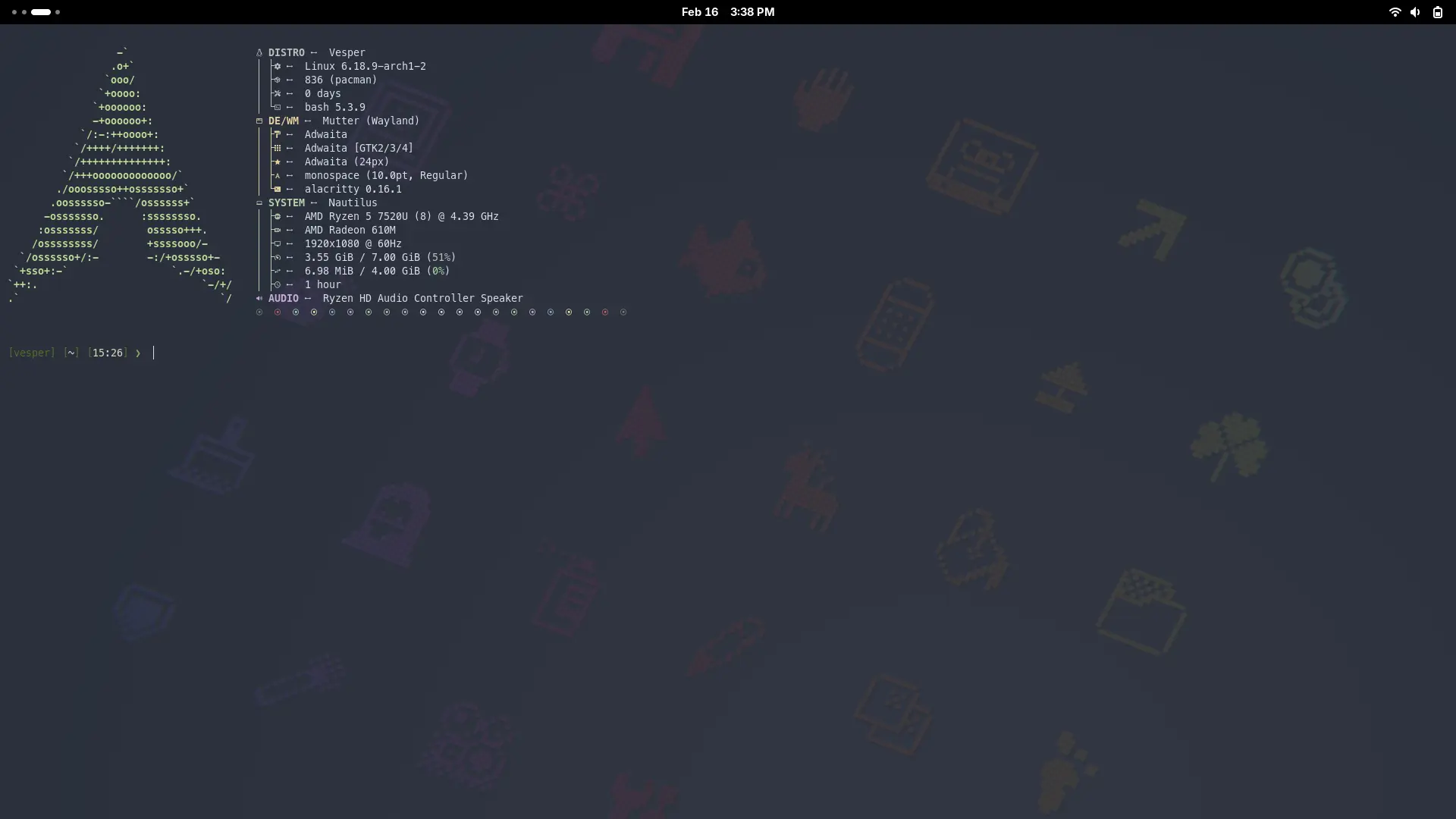Click the text Adwaita [GTK2/3/4]
Screen dimensions: 1456x819
pos(359,149)
